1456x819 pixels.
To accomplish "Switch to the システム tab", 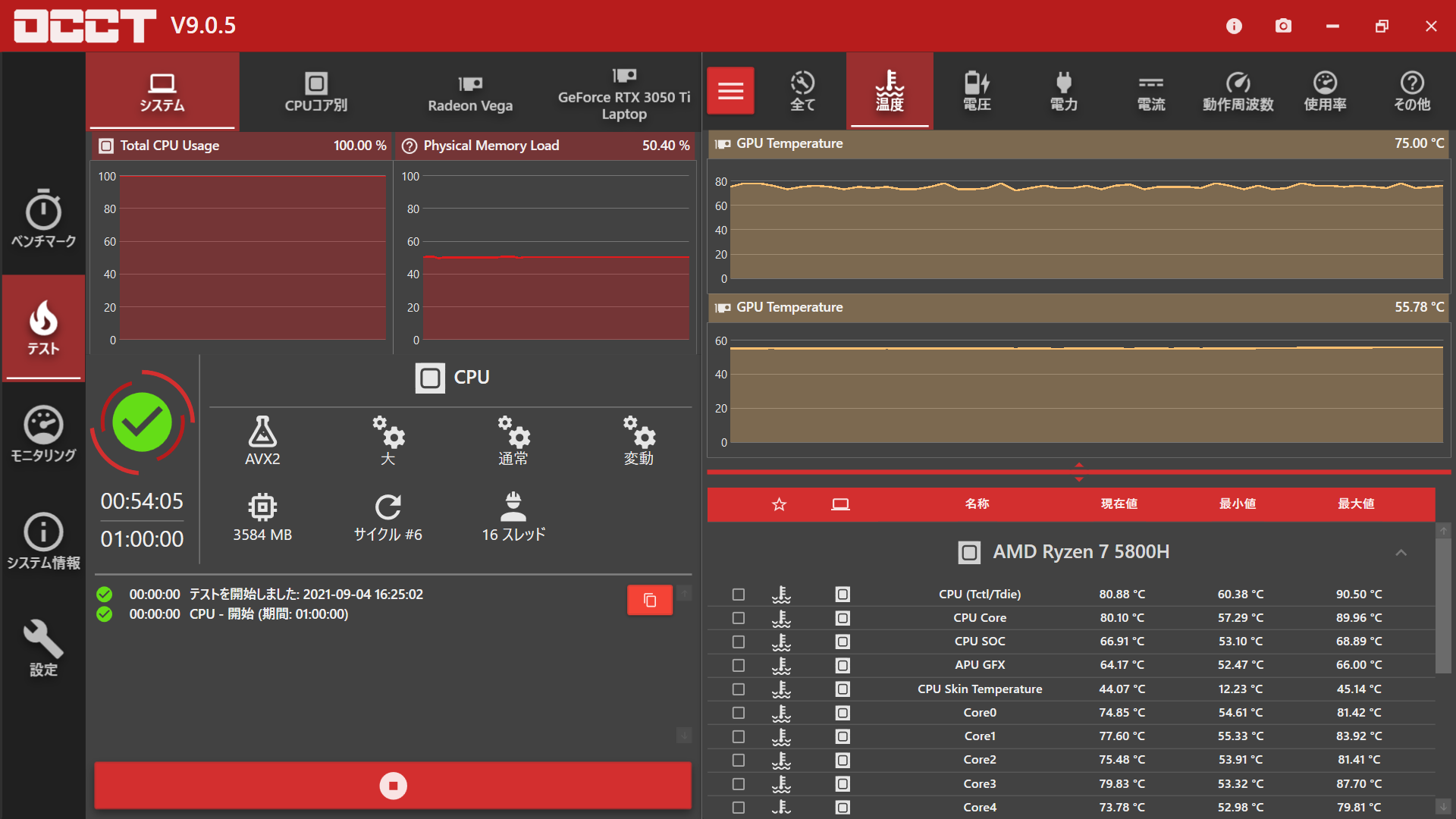I will point(162,92).
